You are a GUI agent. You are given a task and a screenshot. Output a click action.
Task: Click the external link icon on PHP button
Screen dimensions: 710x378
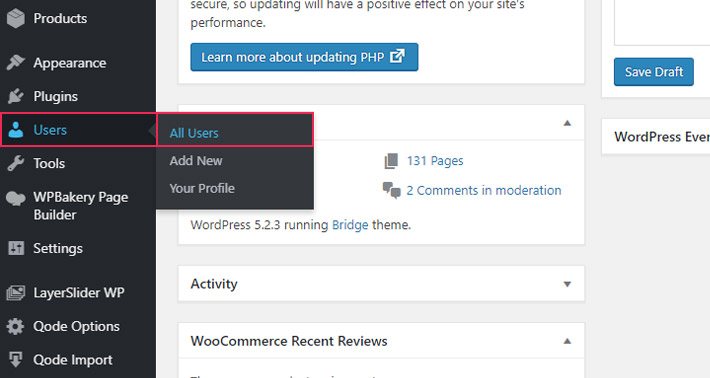pos(397,56)
